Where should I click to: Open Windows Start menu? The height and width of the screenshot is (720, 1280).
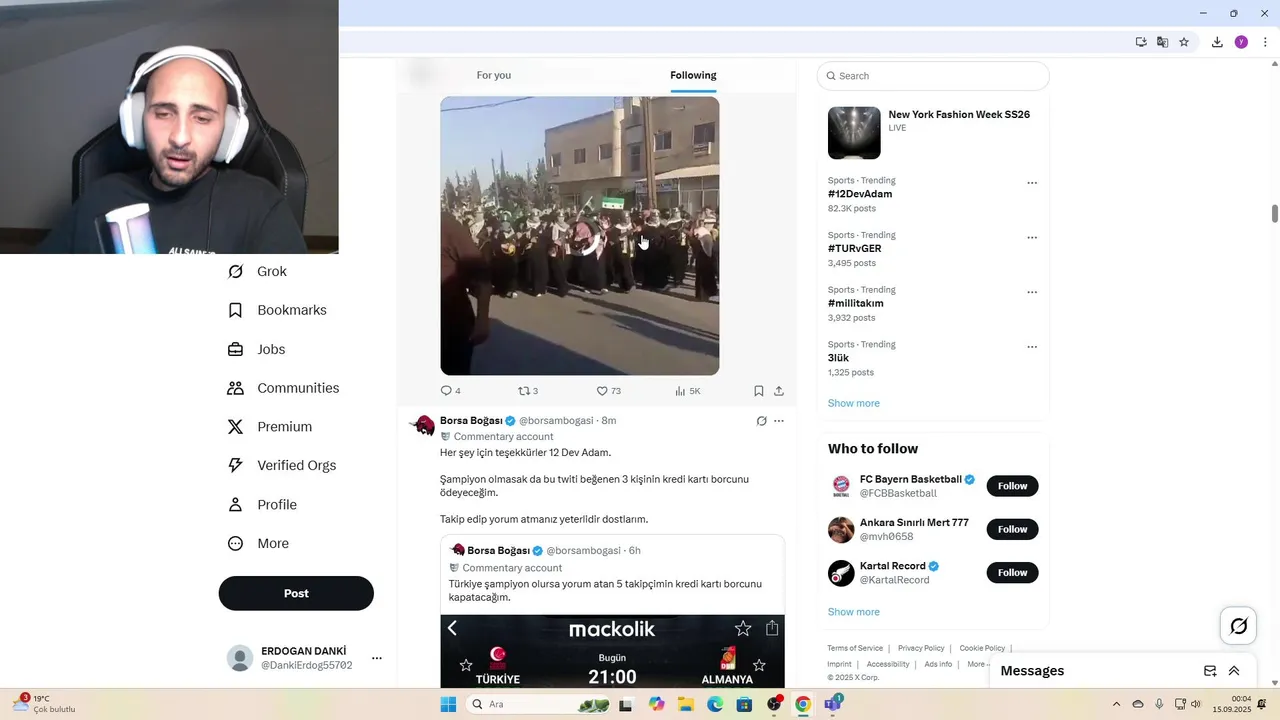tap(448, 704)
